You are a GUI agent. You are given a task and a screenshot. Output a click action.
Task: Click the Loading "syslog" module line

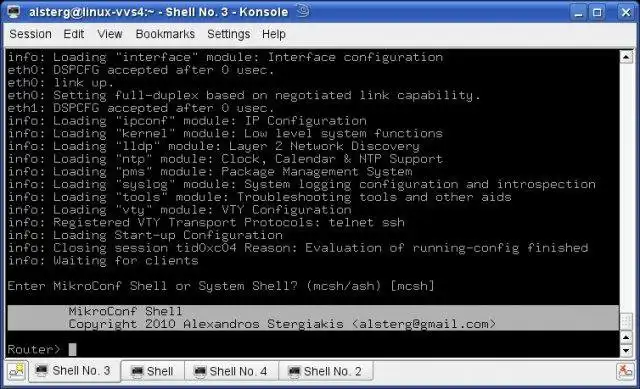pyautogui.click(x=302, y=184)
